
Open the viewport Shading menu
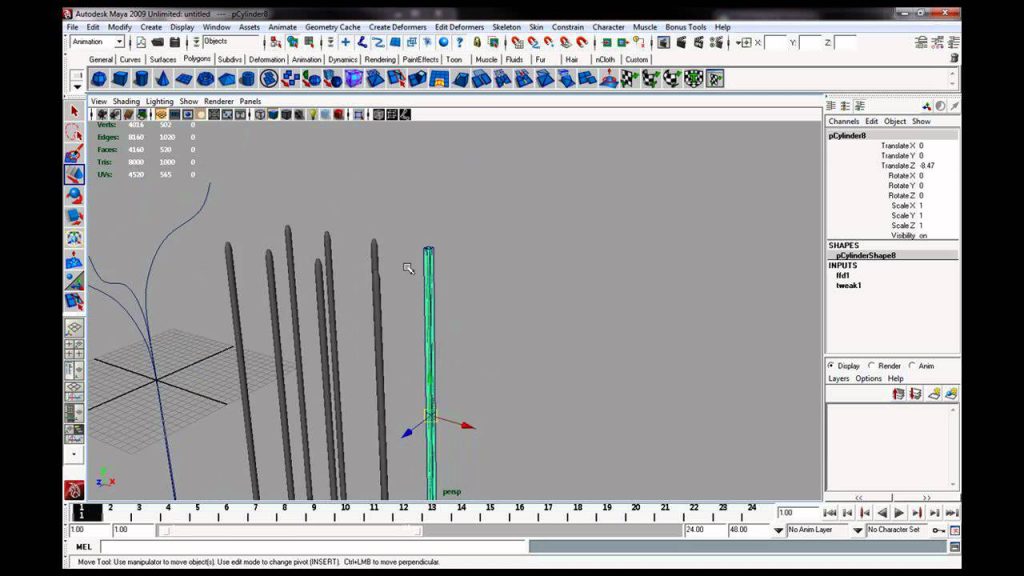(126, 102)
